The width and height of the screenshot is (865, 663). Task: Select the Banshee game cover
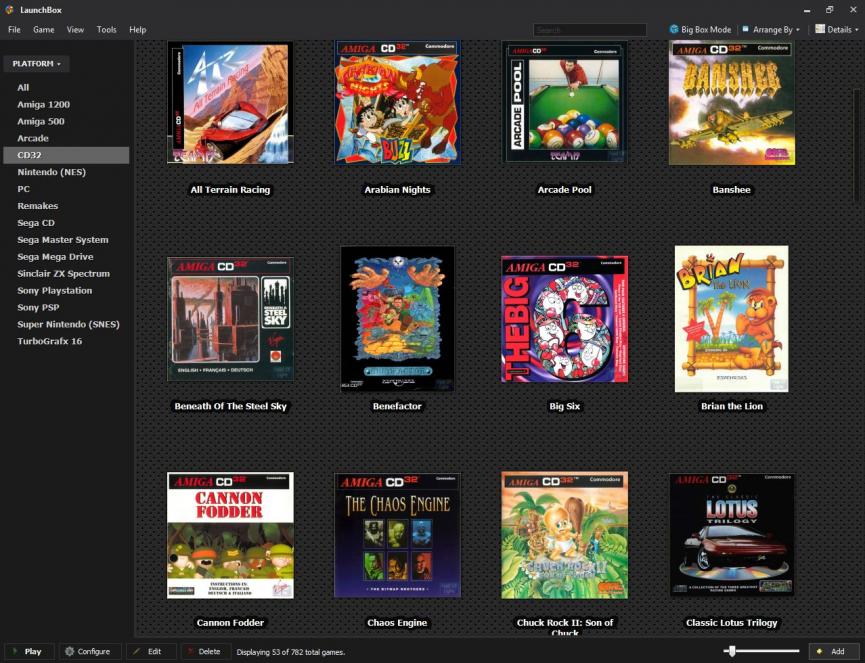[731, 102]
